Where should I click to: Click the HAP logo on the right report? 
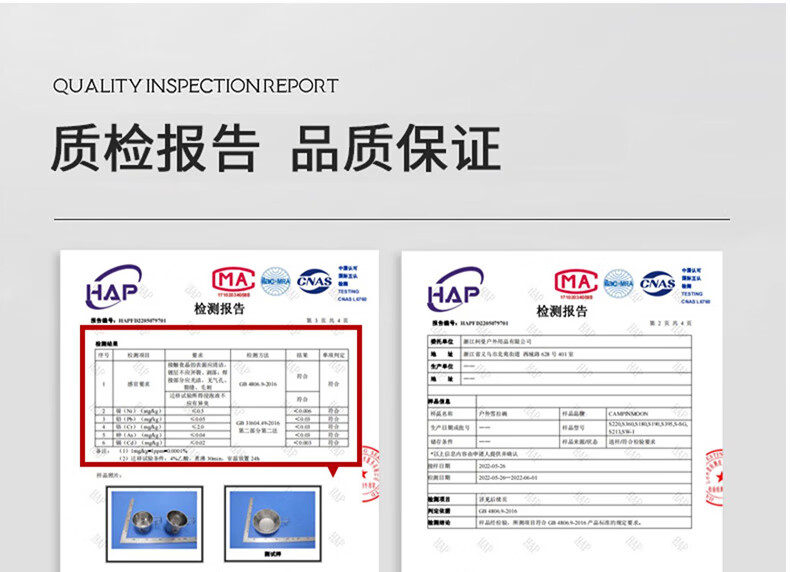[455, 289]
